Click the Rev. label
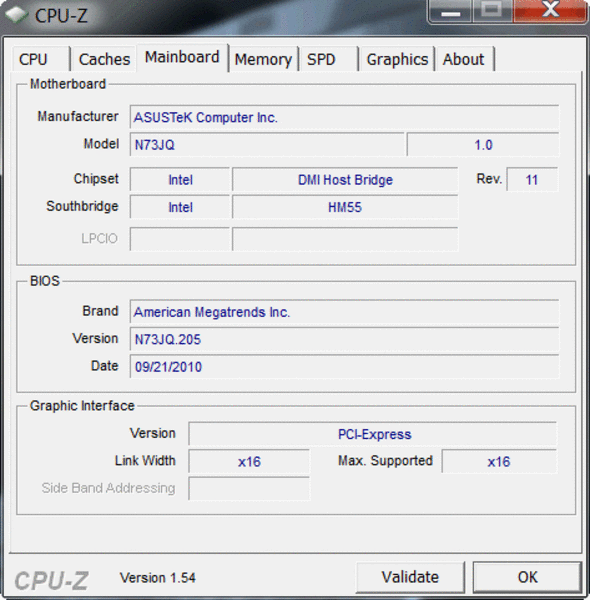Image resolution: width=590 pixels, height=600 pixels. click(x=489, y=179)
